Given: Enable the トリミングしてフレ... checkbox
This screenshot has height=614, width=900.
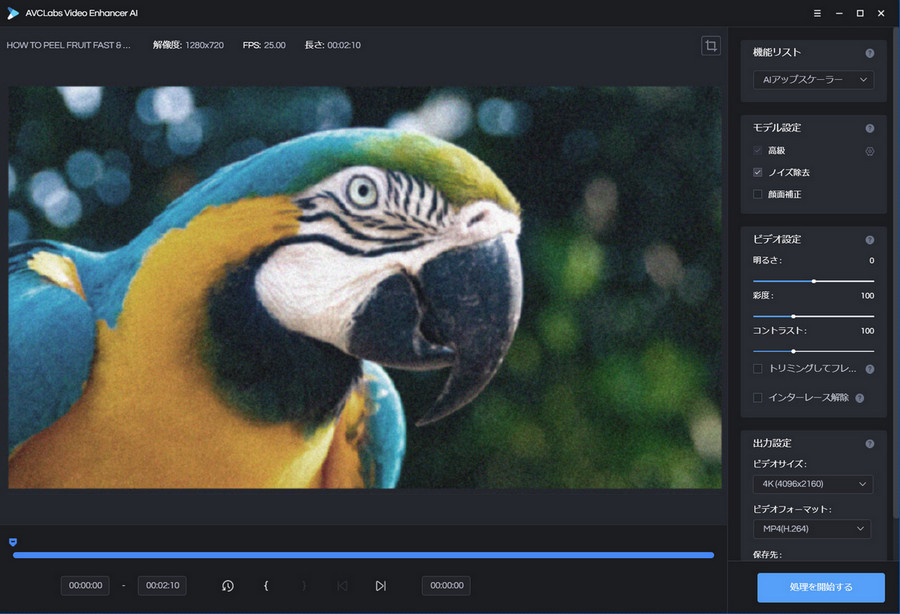Looking at the screenshot, I should (758, 368).
